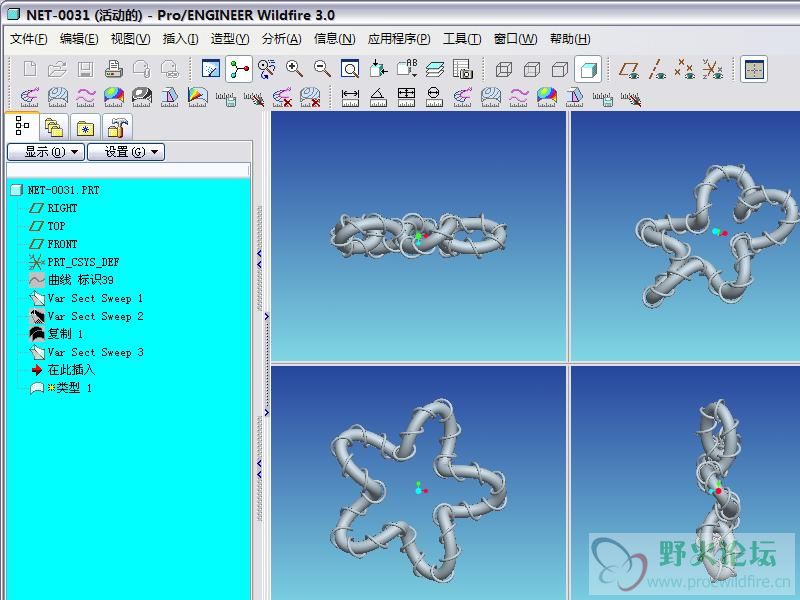The image size is (800, 600).
Task: Click the Repaint screen icon
Action: [x=211, y=68]
